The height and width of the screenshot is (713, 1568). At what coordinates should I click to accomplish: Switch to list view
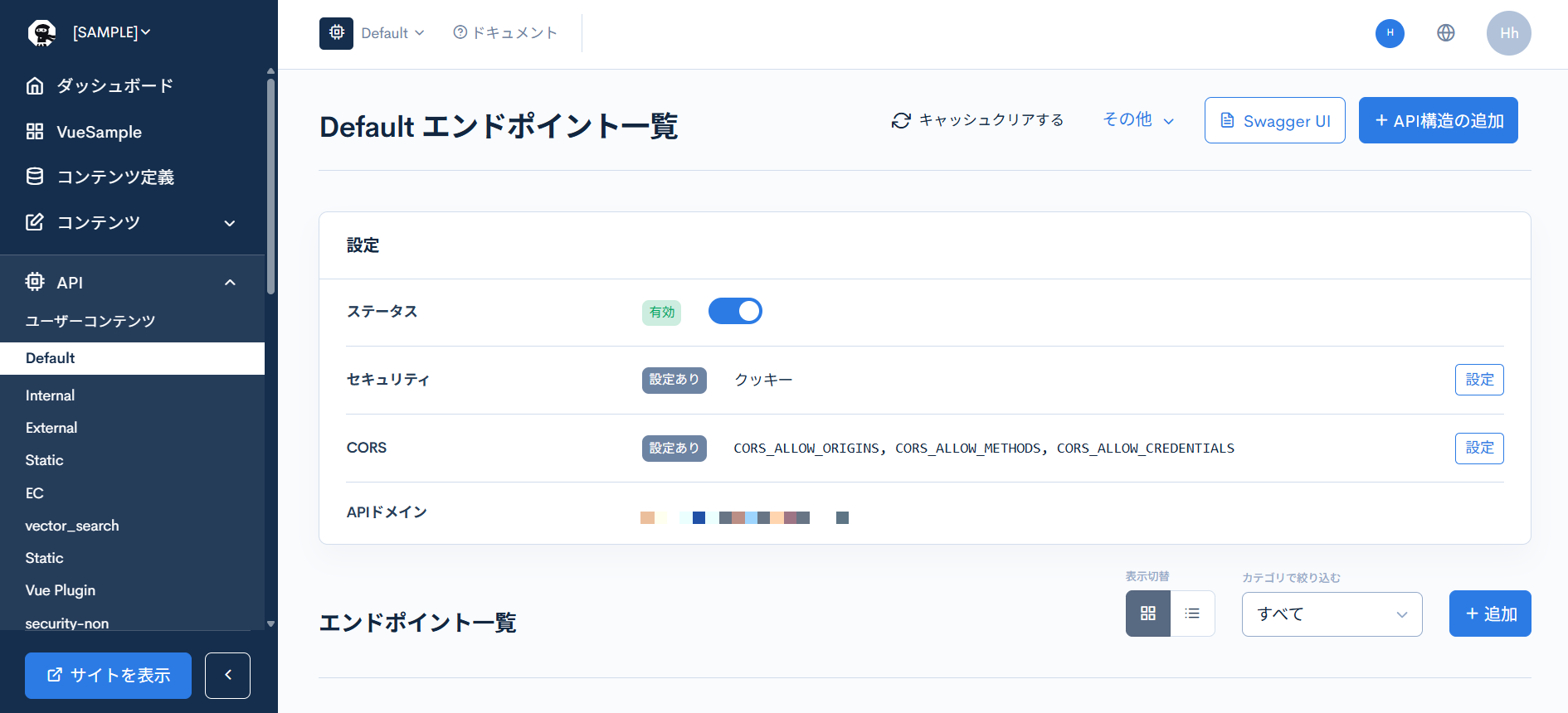tap(1193, 614)
